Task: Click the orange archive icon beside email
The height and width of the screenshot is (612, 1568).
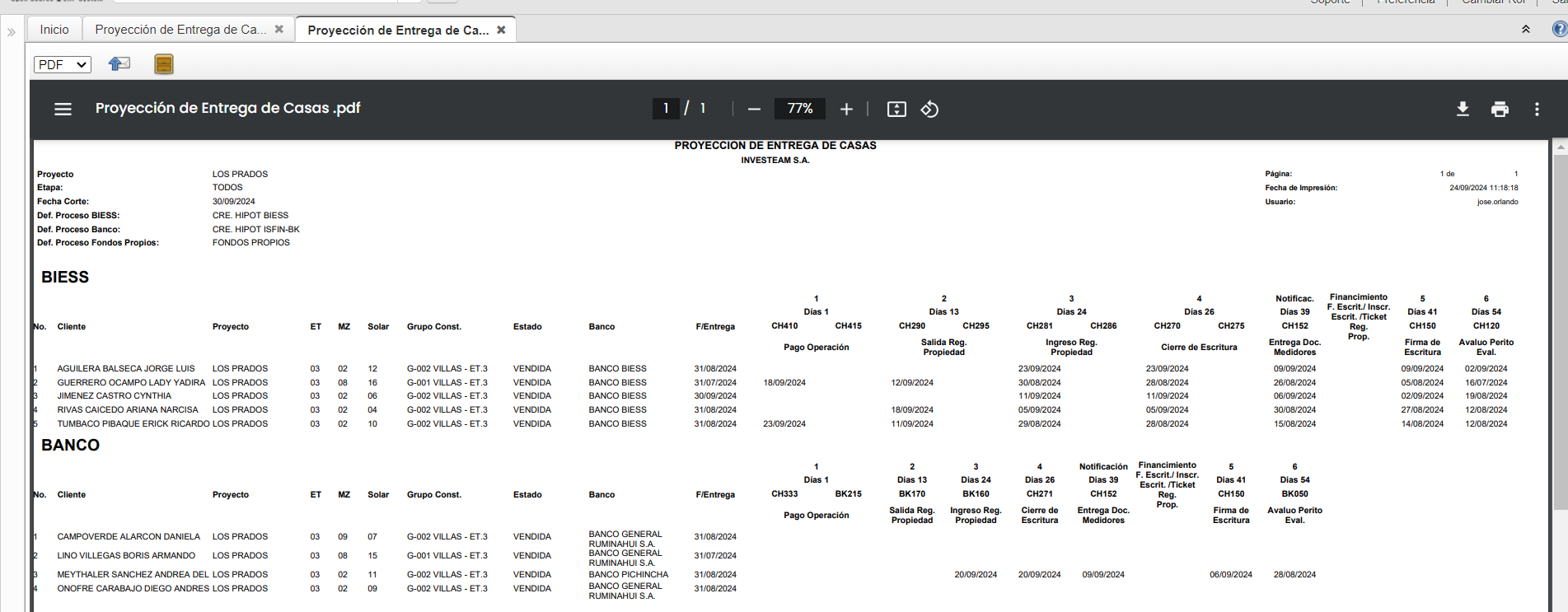Action: [x=164, y=64]
